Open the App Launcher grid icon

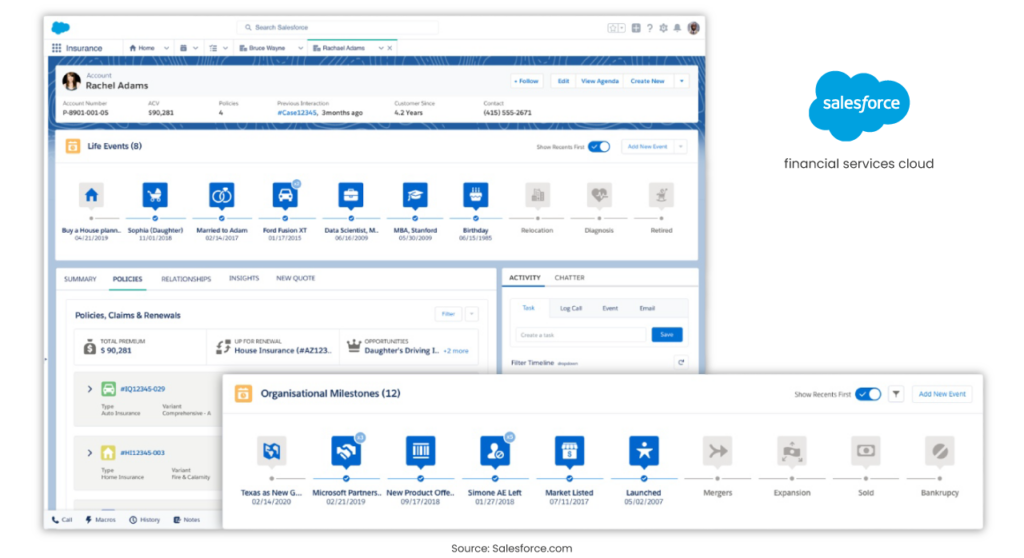pos(57,48)
